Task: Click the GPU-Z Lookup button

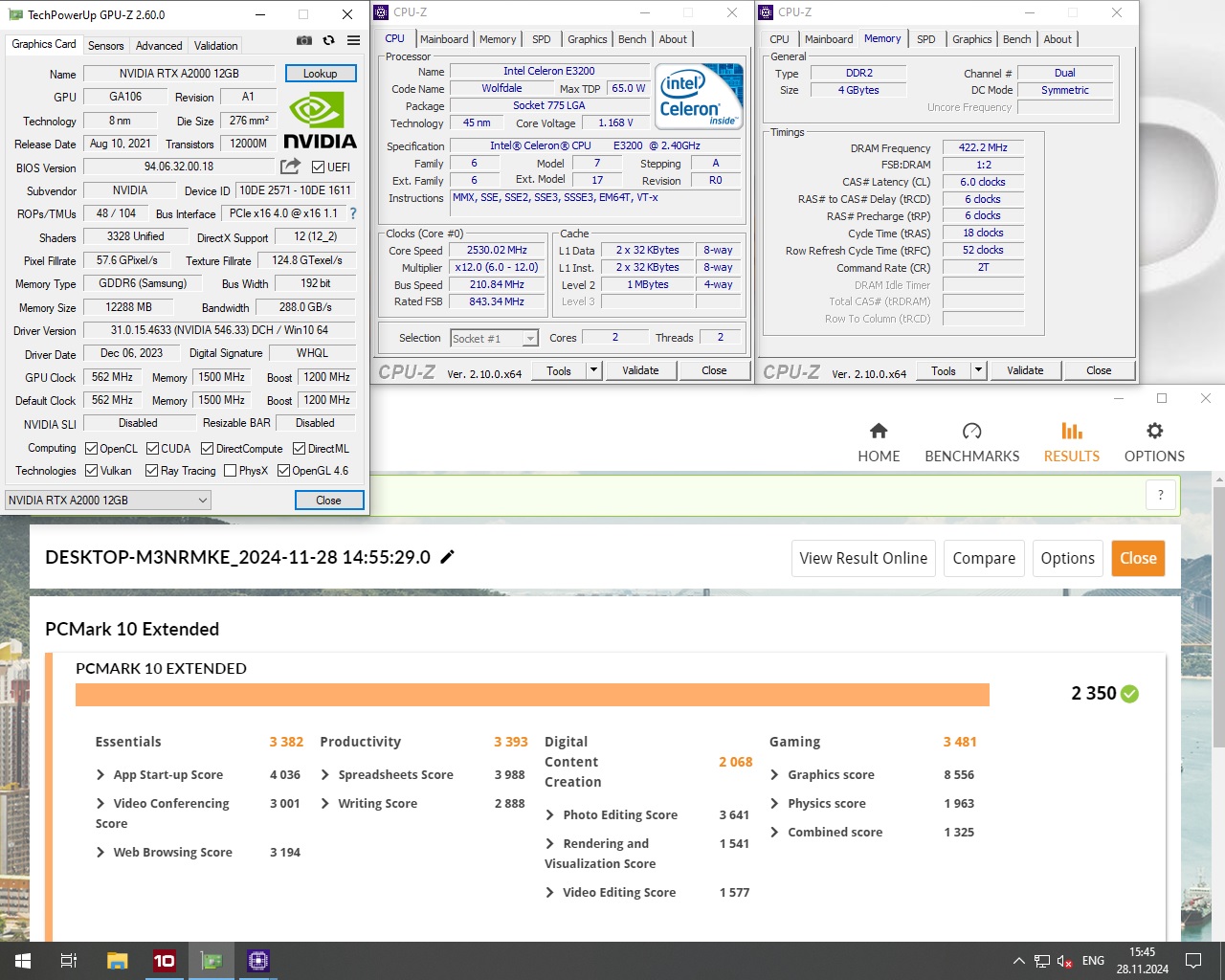Action: coord(320,73)
